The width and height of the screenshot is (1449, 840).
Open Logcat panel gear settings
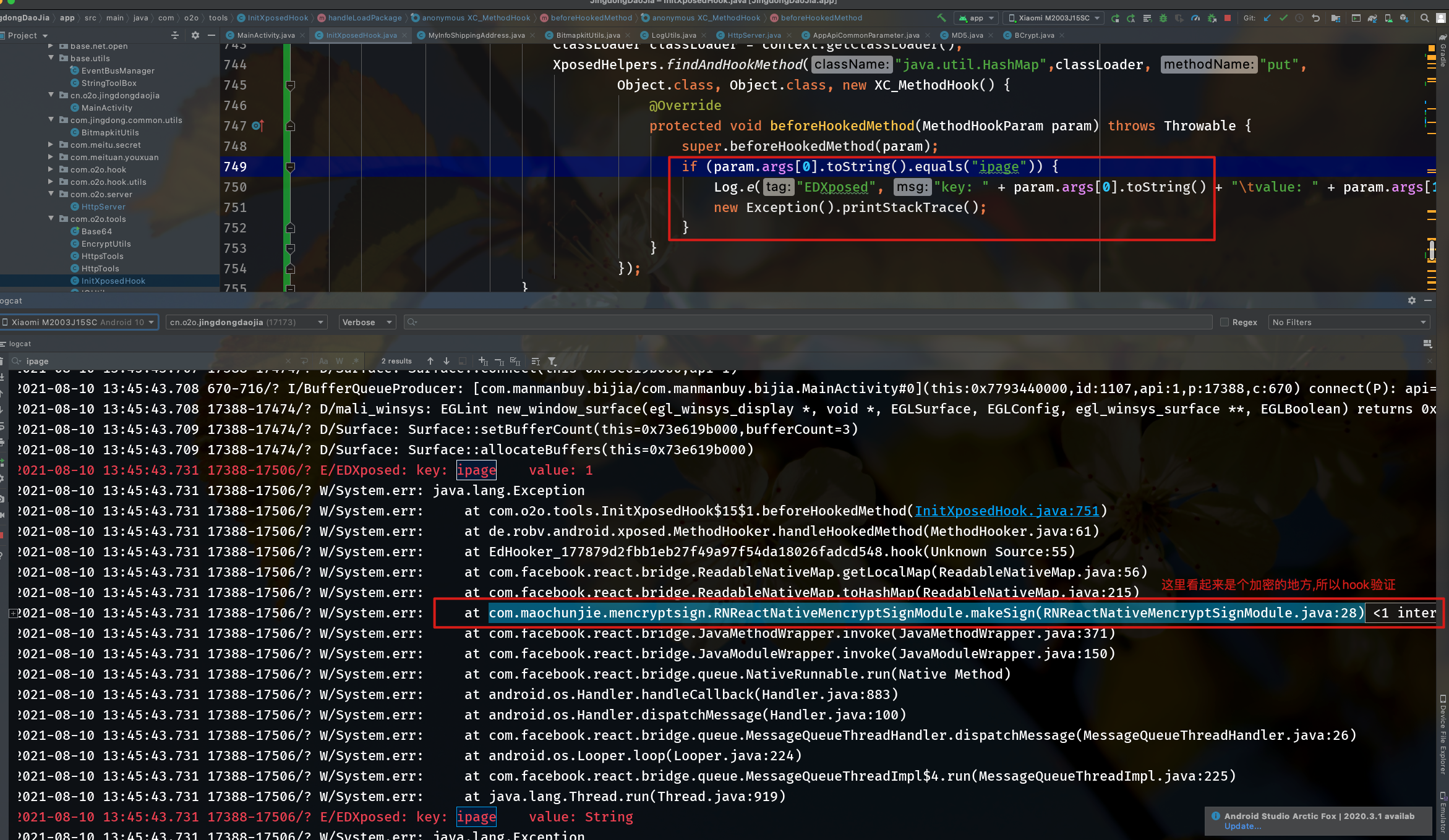pos(1412,300)
